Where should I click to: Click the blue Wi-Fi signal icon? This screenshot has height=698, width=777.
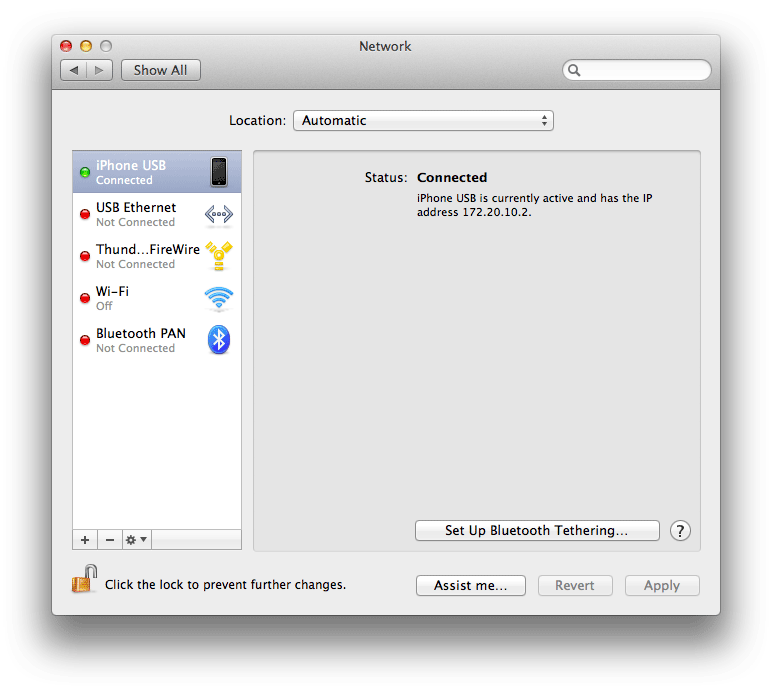(x=219, y=298)
